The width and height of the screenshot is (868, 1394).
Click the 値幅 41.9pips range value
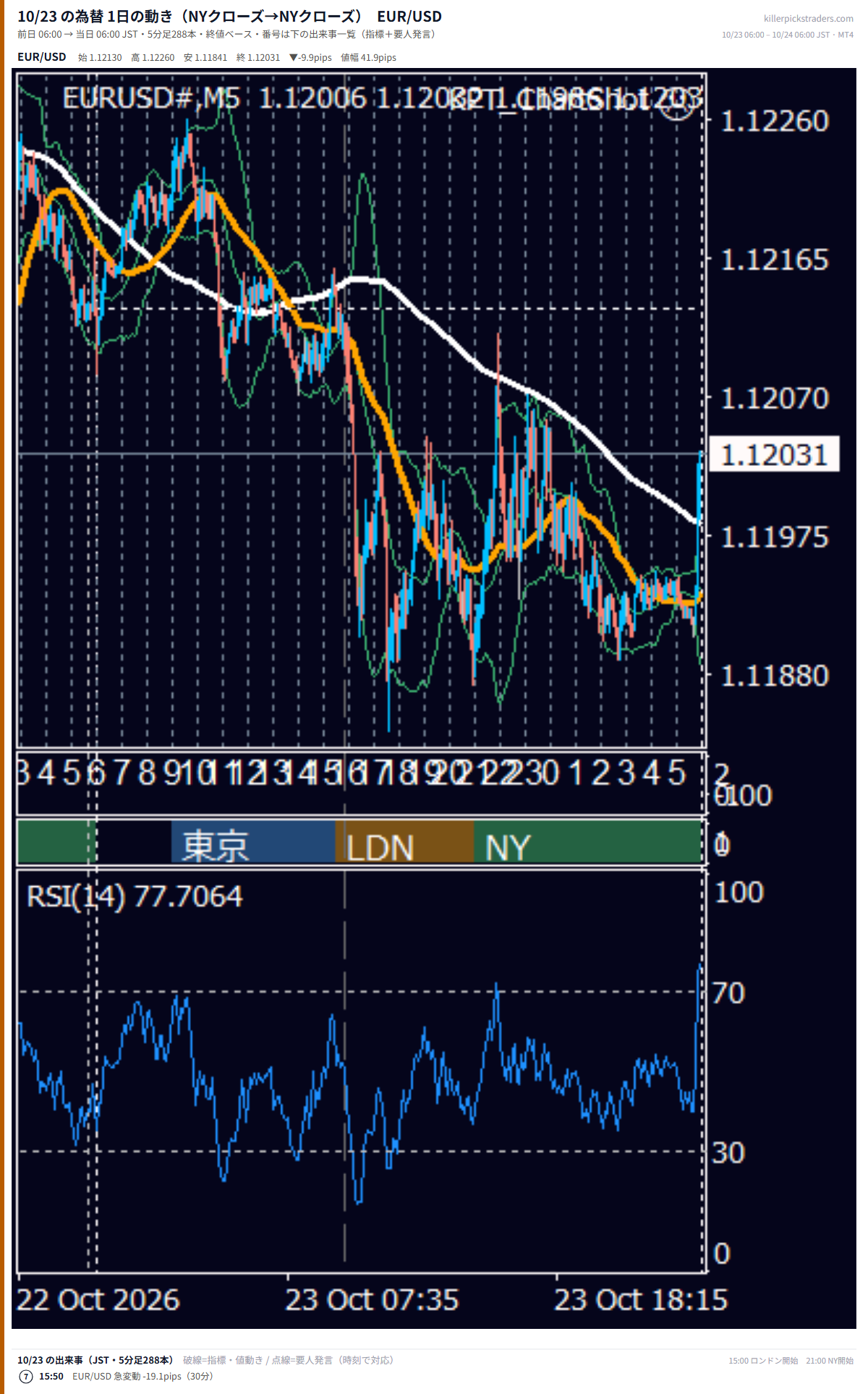click(368, 58)
